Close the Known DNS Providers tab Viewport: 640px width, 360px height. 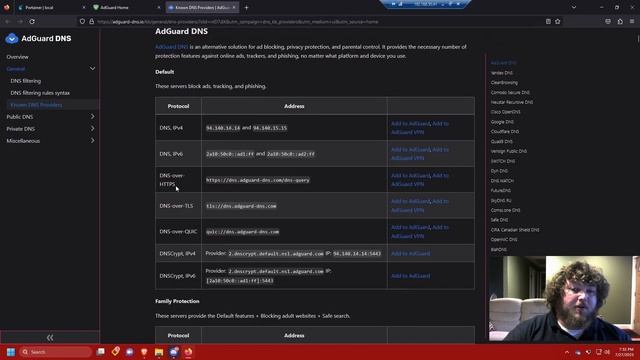(x=234, y=7)
